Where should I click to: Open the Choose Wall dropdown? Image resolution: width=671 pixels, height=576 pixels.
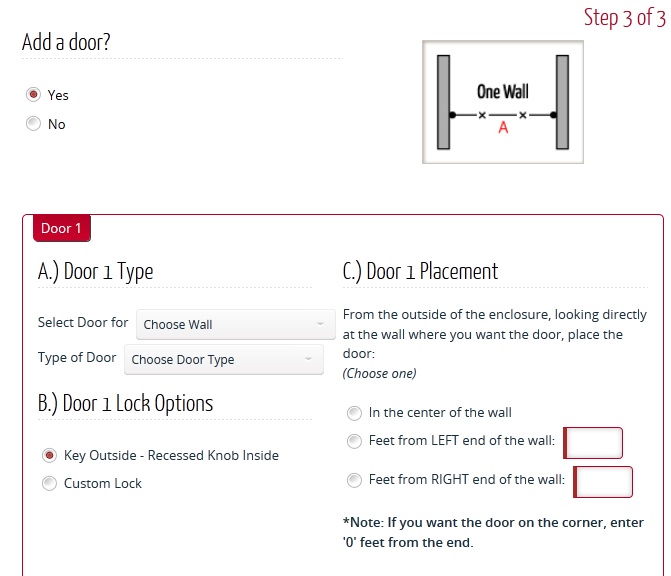[235, 324]
